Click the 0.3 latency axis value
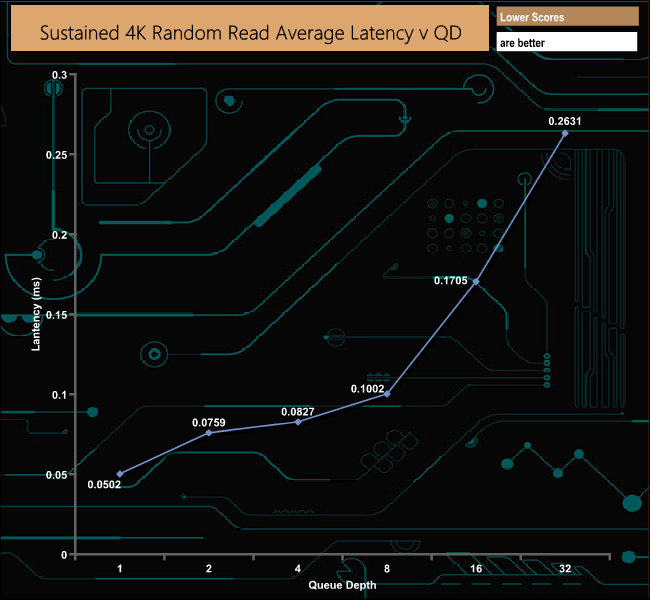 point(59,75)
